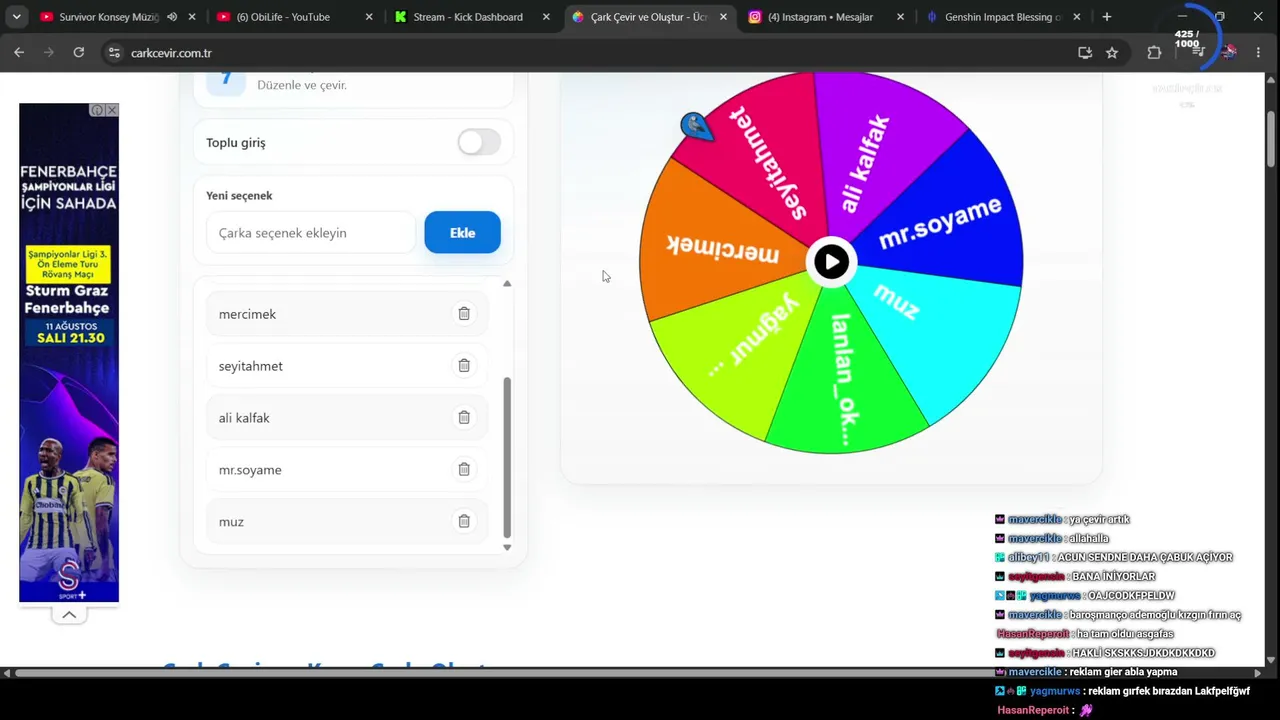Open the Fenerbahçe Sturm Graz advertisement

click(x=69, y=353)
